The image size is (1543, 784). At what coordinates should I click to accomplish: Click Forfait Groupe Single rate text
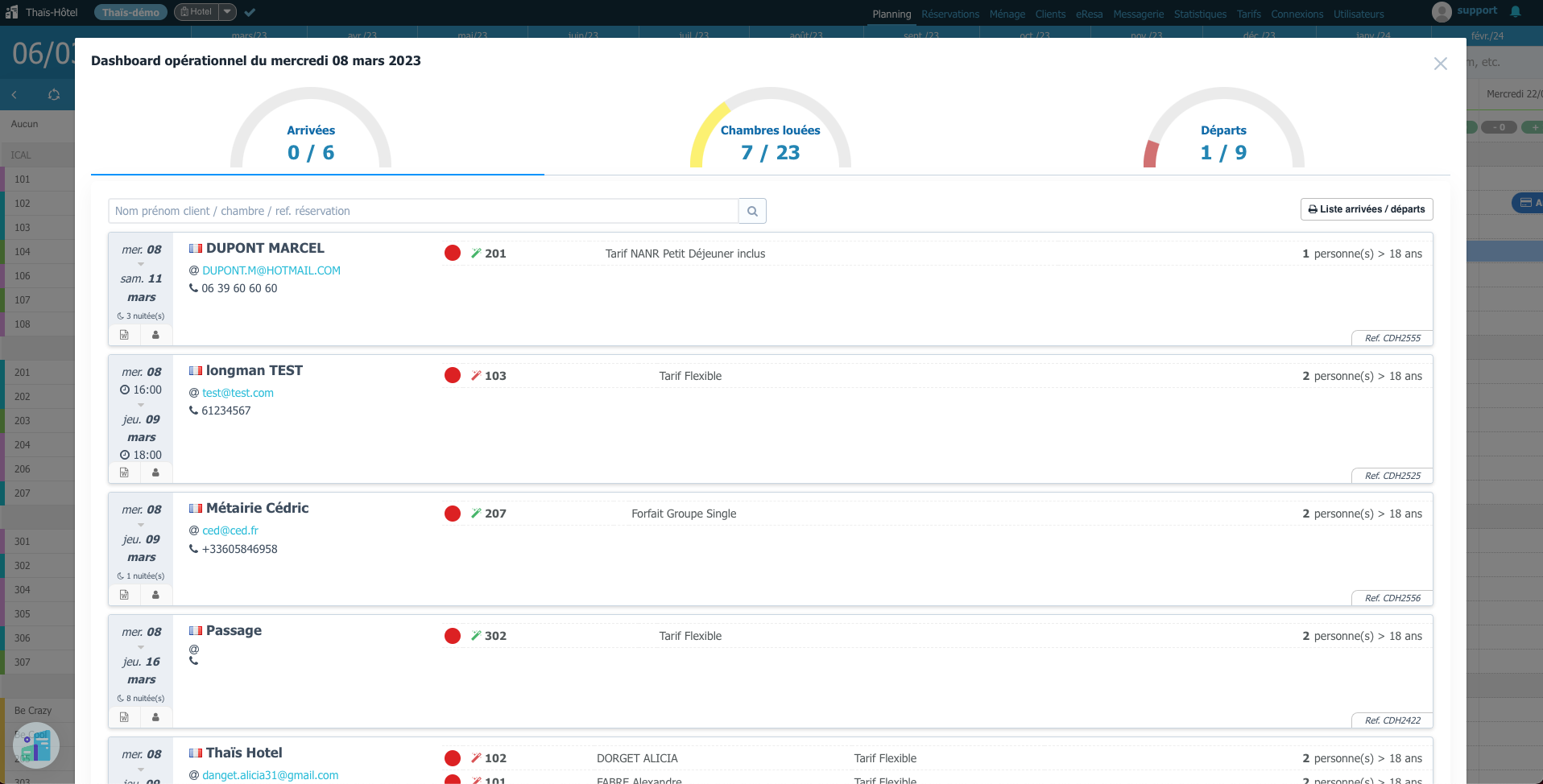point(684,514)
